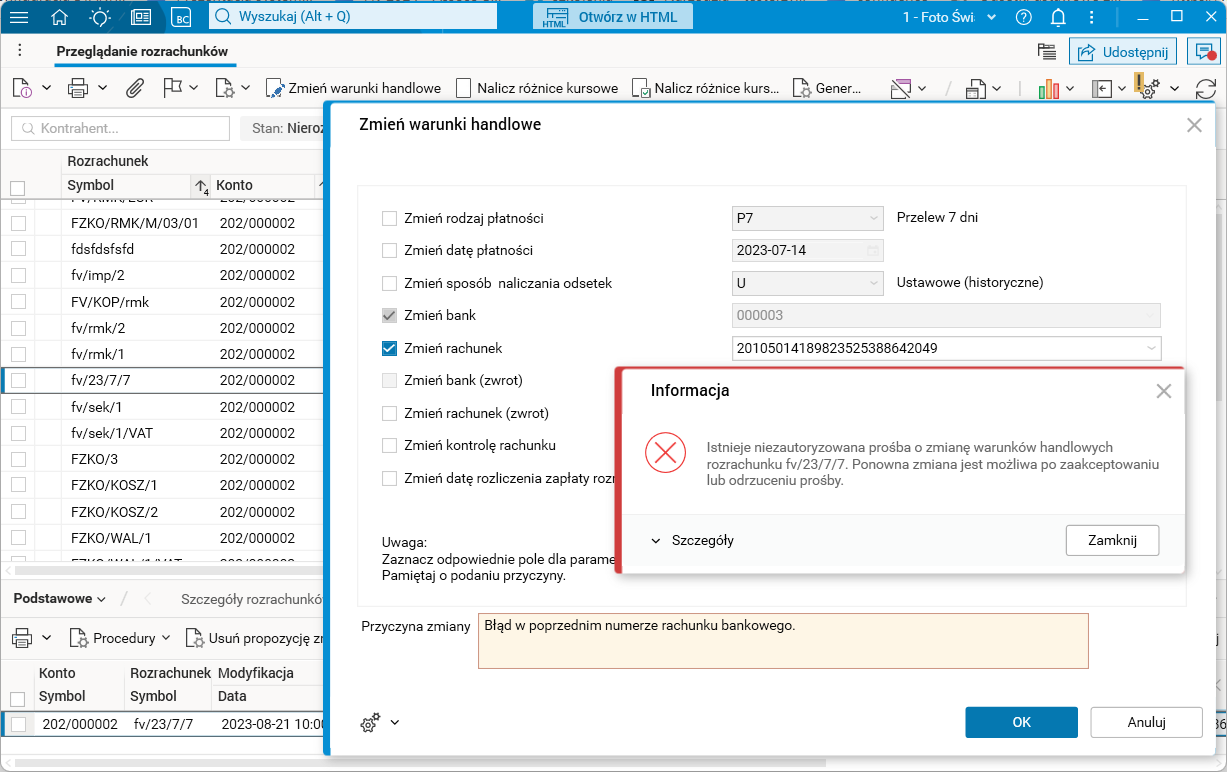Click the document info toolbar icon
This screenshot has width=1227, height=772.
23,88
